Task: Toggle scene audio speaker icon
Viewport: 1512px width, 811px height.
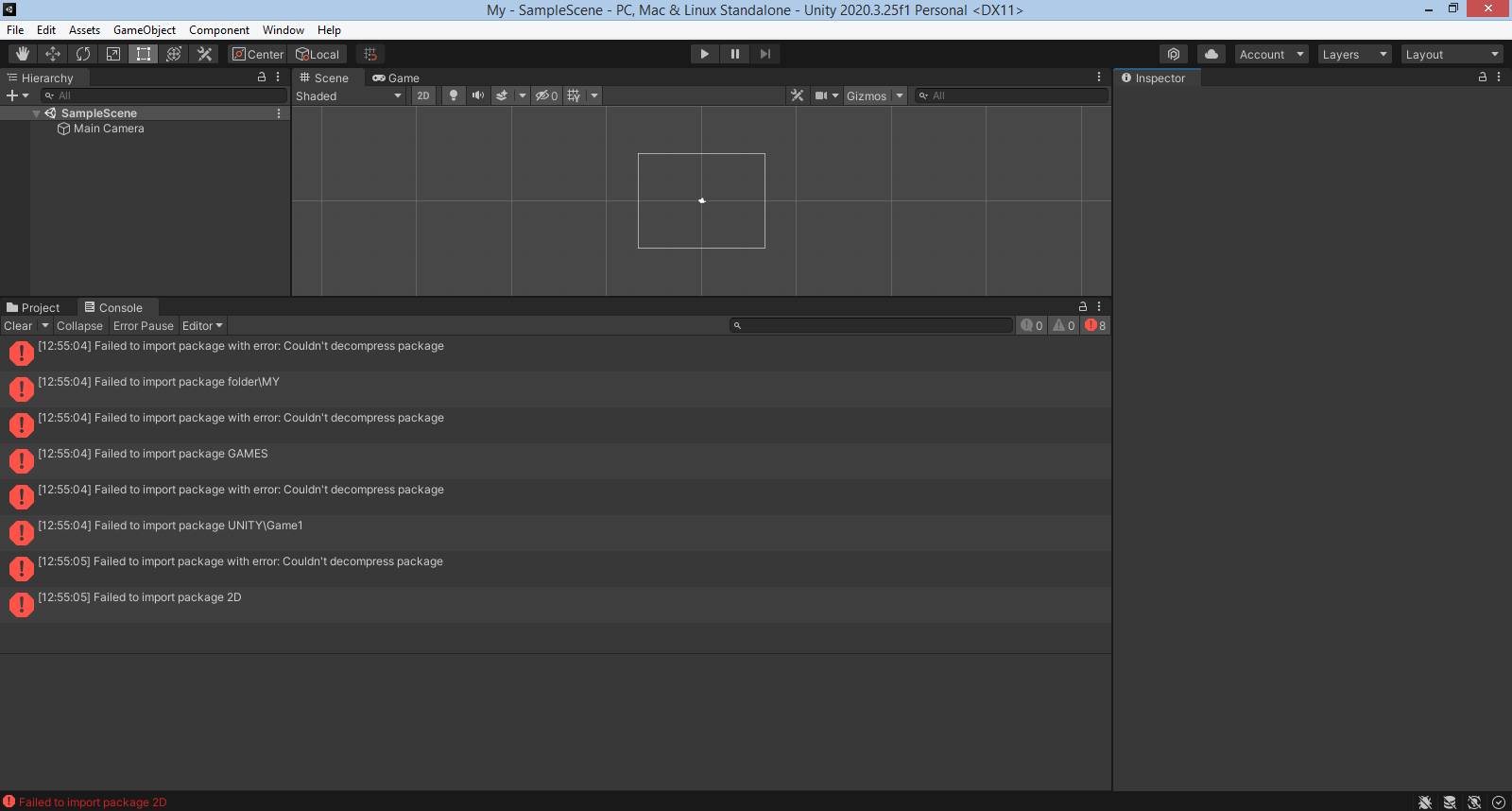Action: point(478,95)
